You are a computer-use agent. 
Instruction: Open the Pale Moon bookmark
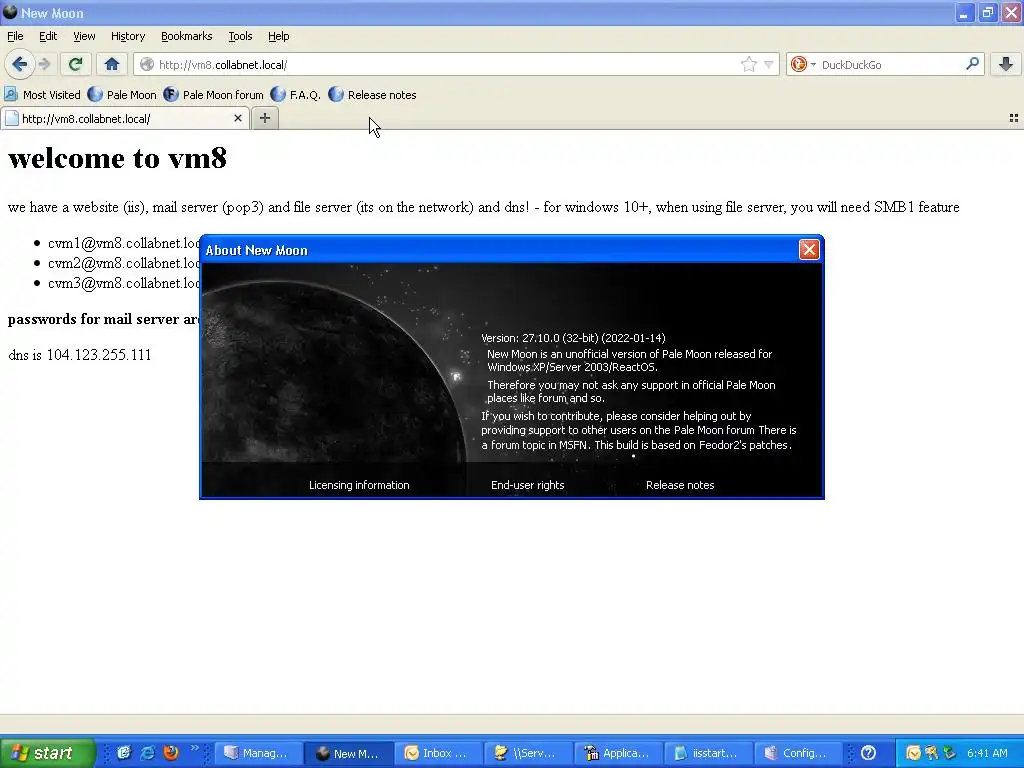122,95
